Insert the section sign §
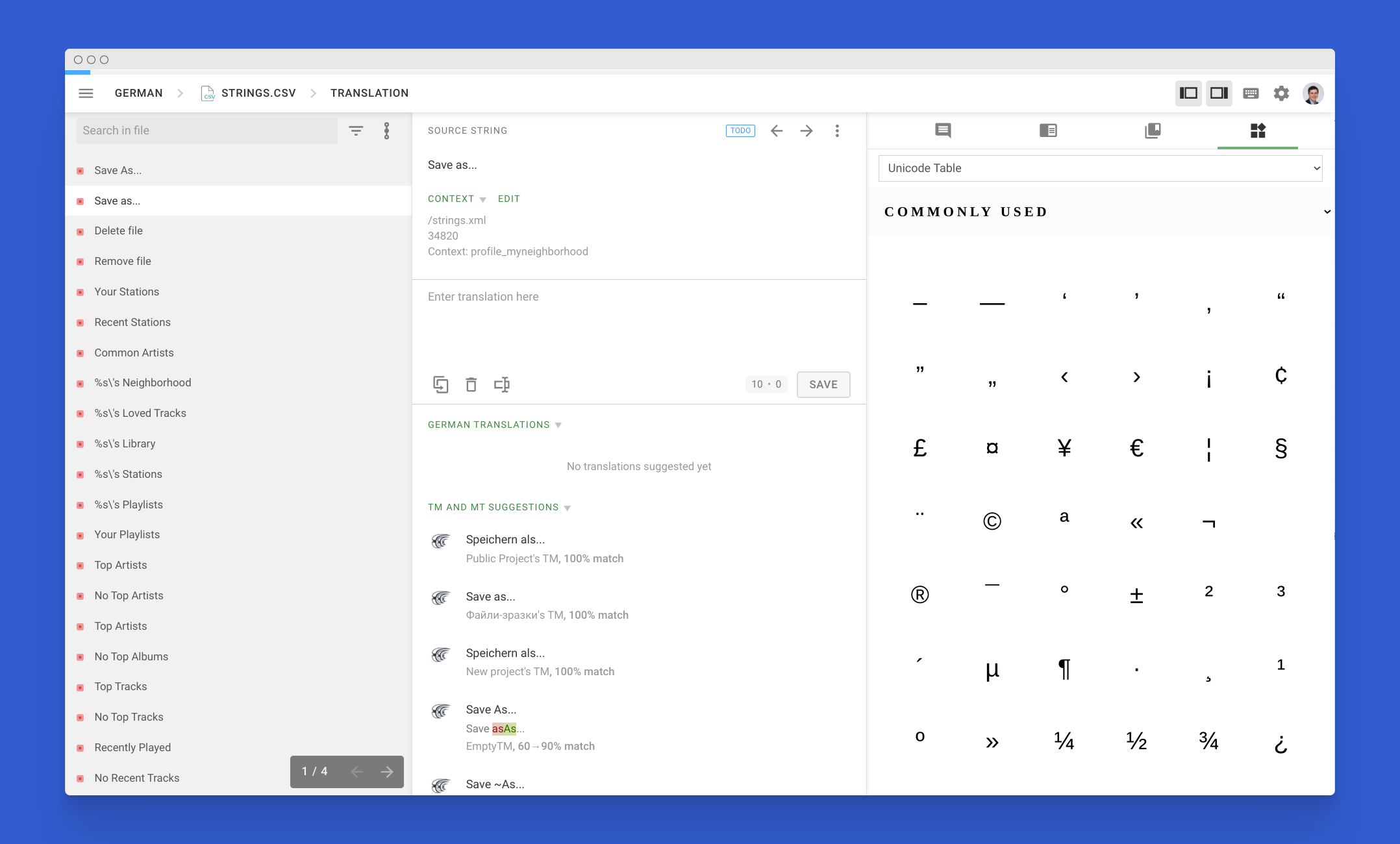Viewport: 1400px width, 844px height. pos(1281,448)
